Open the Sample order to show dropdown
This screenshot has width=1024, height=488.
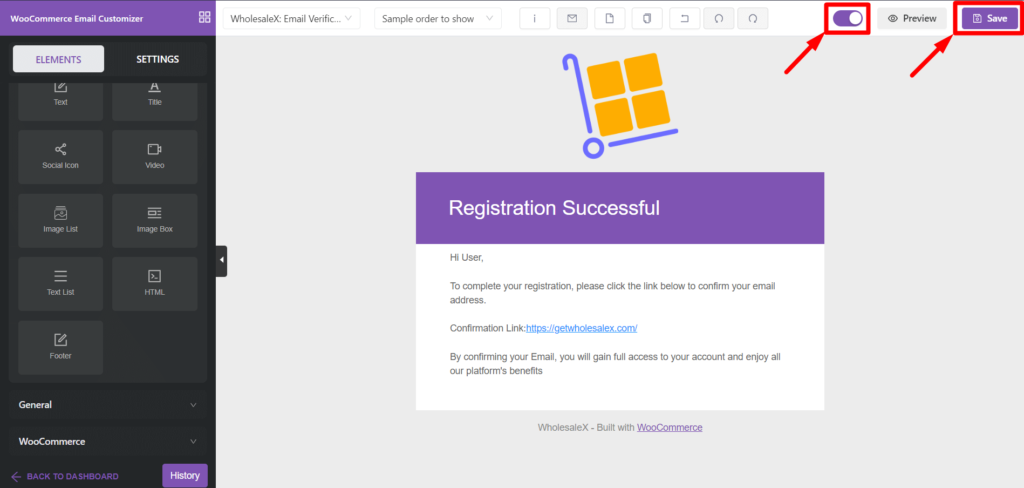(x=438, y=19)
